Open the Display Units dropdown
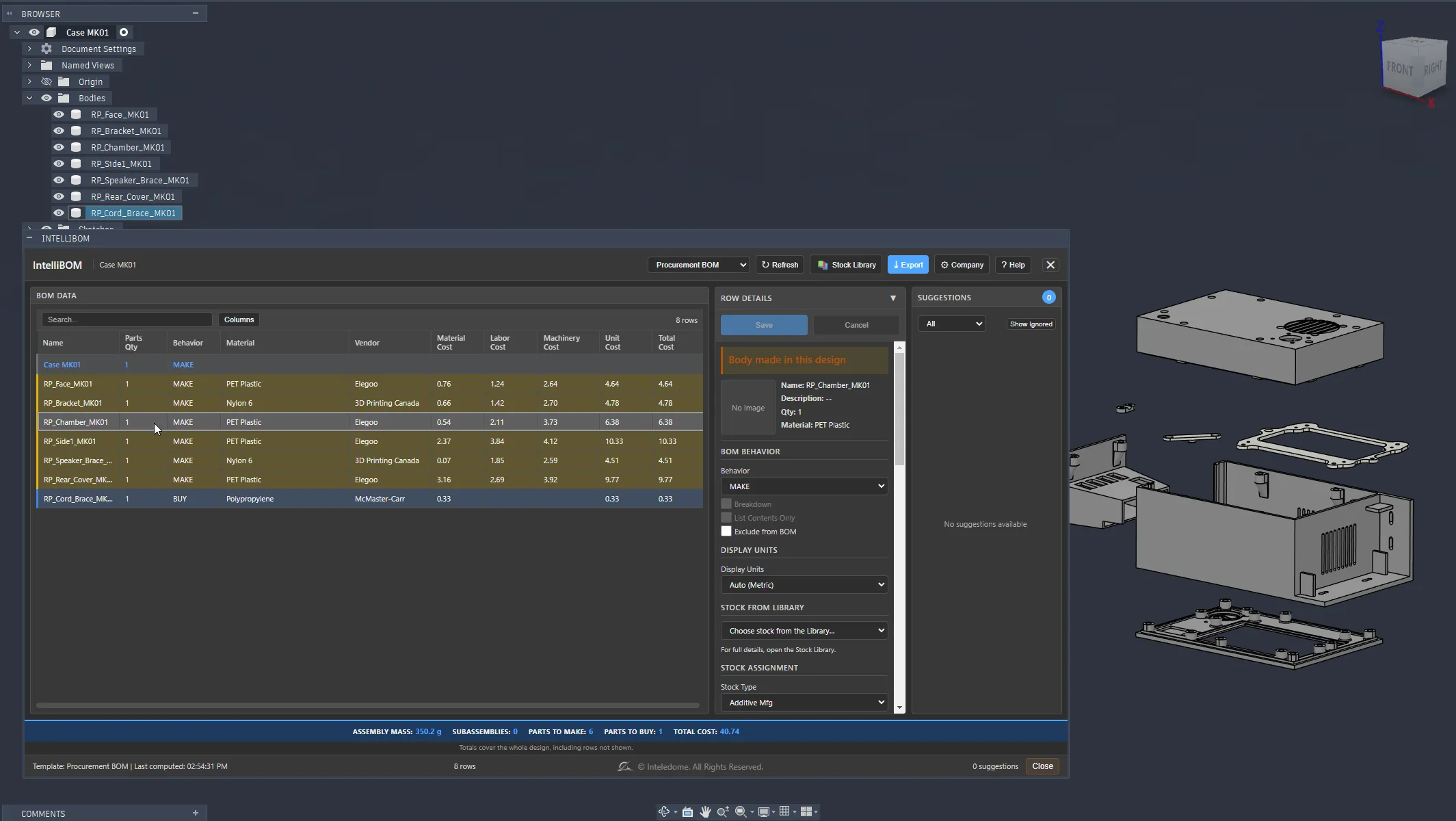The width and height of the screenshot is (1456, 821). (804, 584)
